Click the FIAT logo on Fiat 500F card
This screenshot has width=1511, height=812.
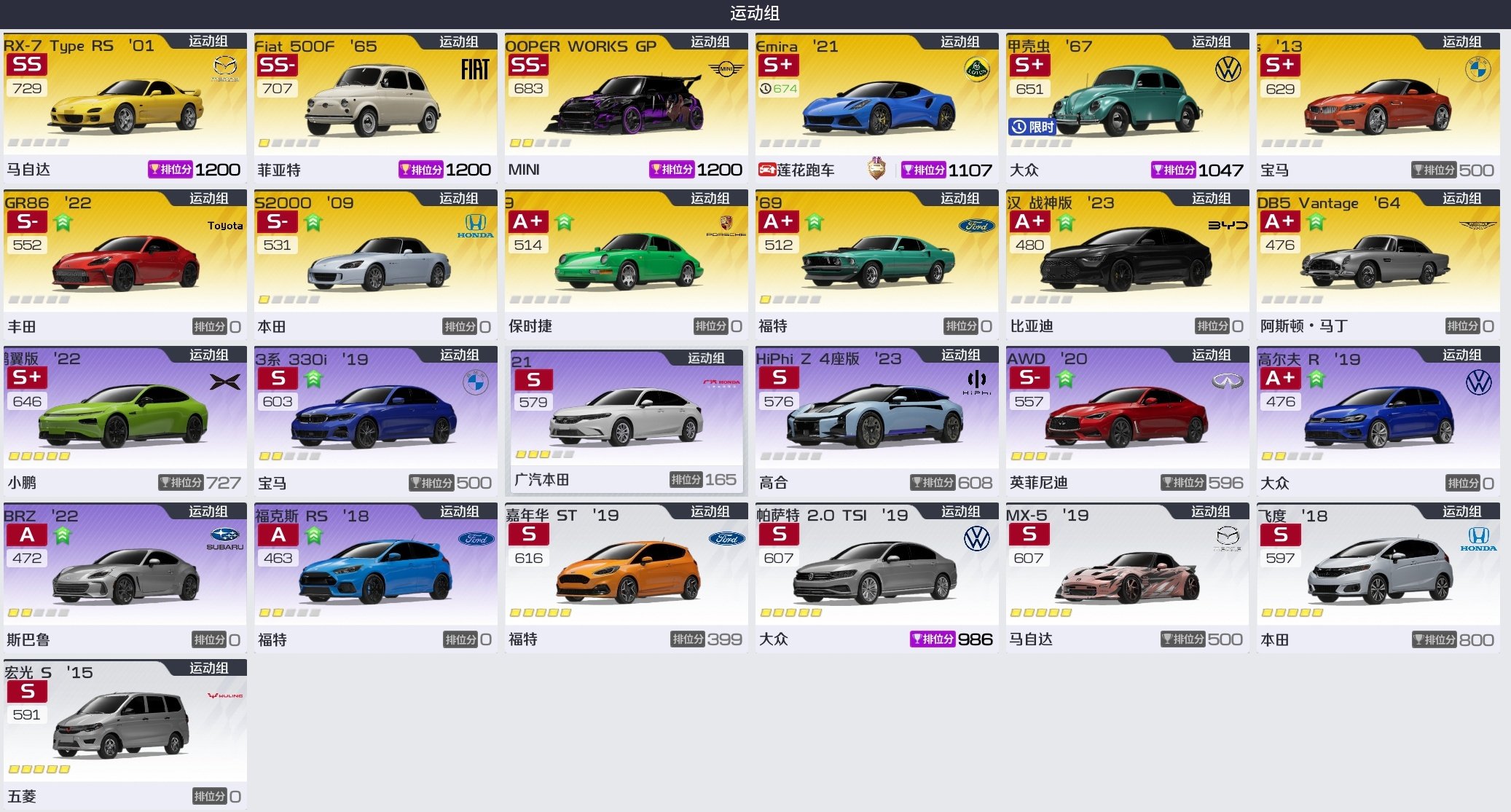coord(475,70)
